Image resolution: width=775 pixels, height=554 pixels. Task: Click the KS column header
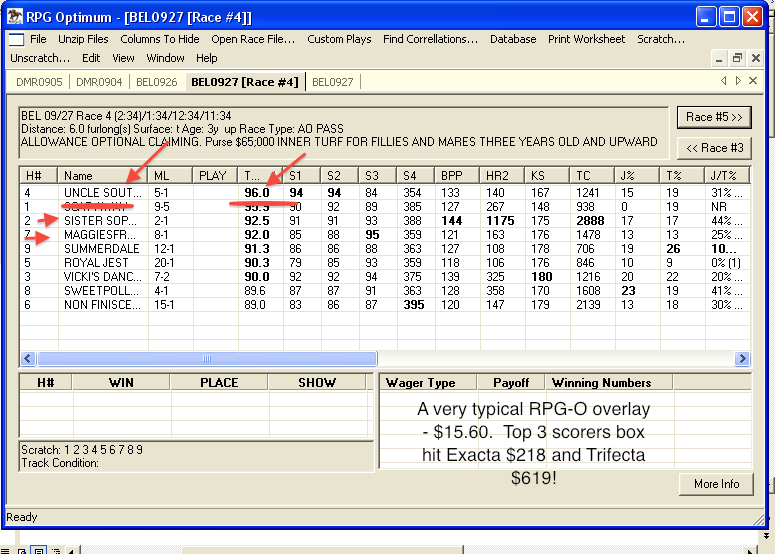pyautogui.click(x=547, y=175)
